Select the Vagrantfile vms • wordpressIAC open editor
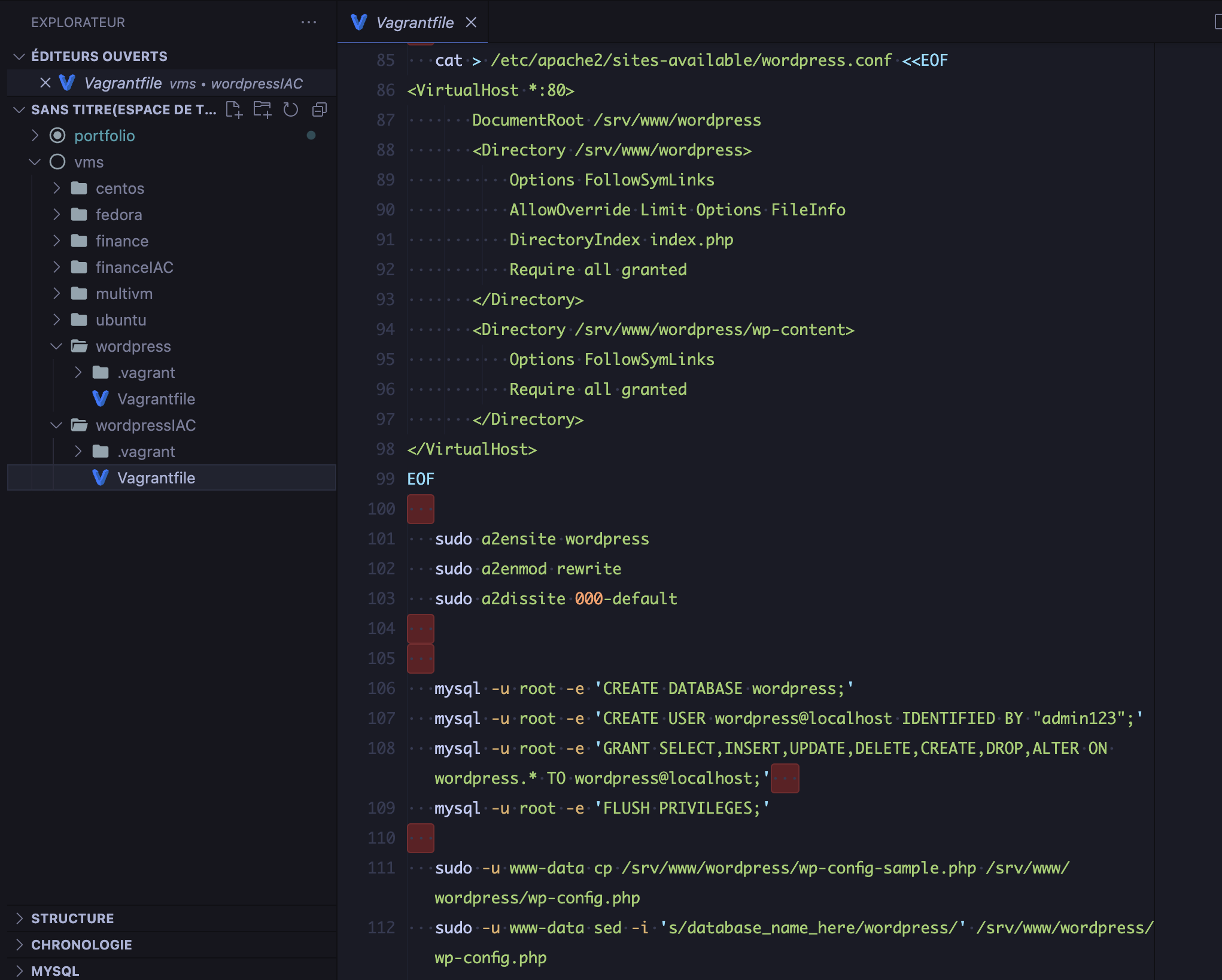 (172, 83)
